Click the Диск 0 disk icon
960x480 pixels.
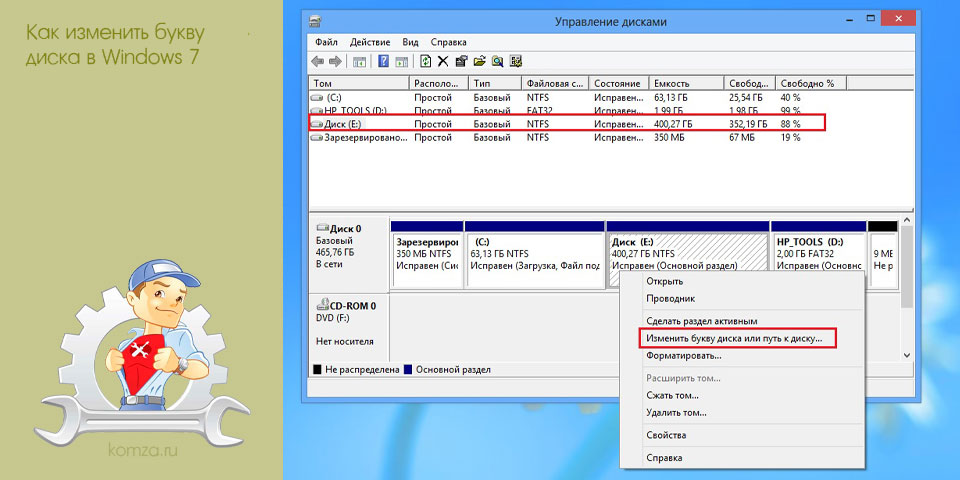pyautogui.click(x=323, y=229)
